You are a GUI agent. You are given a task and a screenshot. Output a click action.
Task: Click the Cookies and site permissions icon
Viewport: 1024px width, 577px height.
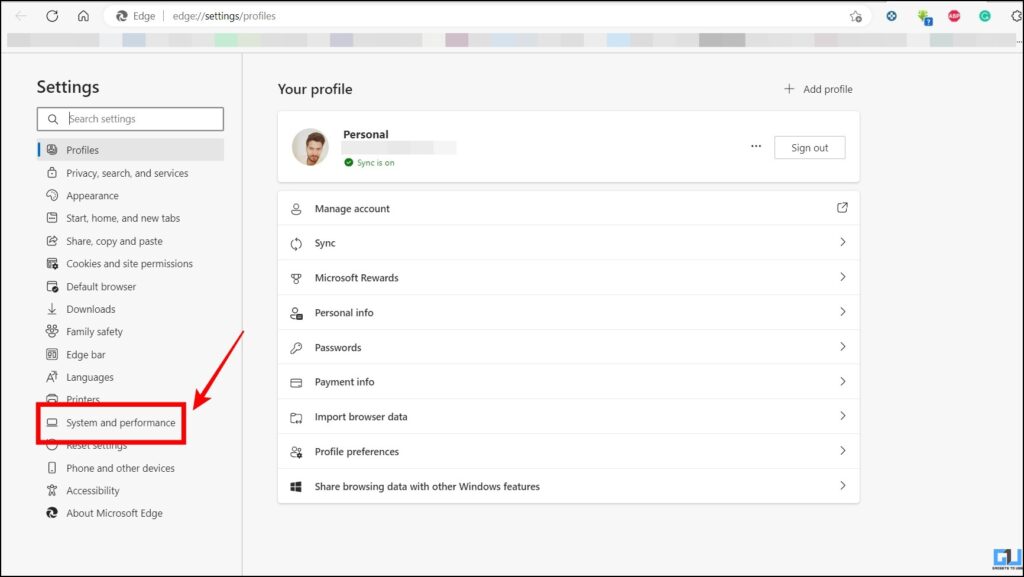(52, 263)
